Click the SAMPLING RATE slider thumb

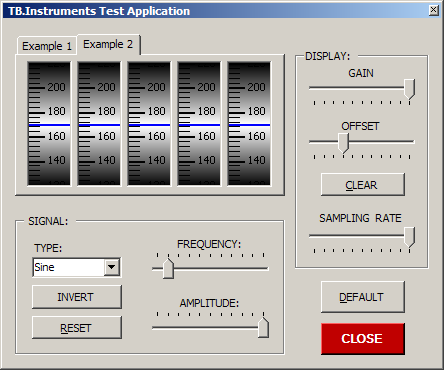click(x=409, y=237)
